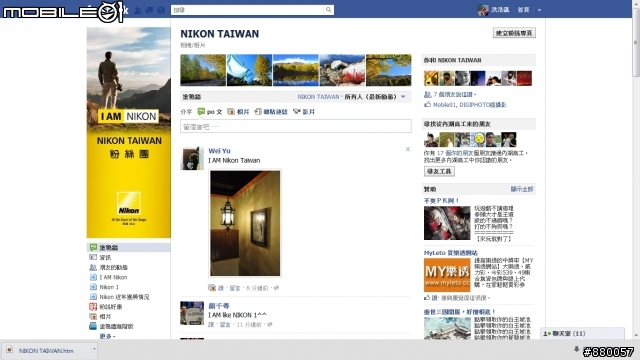Screen dimensions: 640x360
Task: Show all sponsored ads link
Action: tap(522, 189)
